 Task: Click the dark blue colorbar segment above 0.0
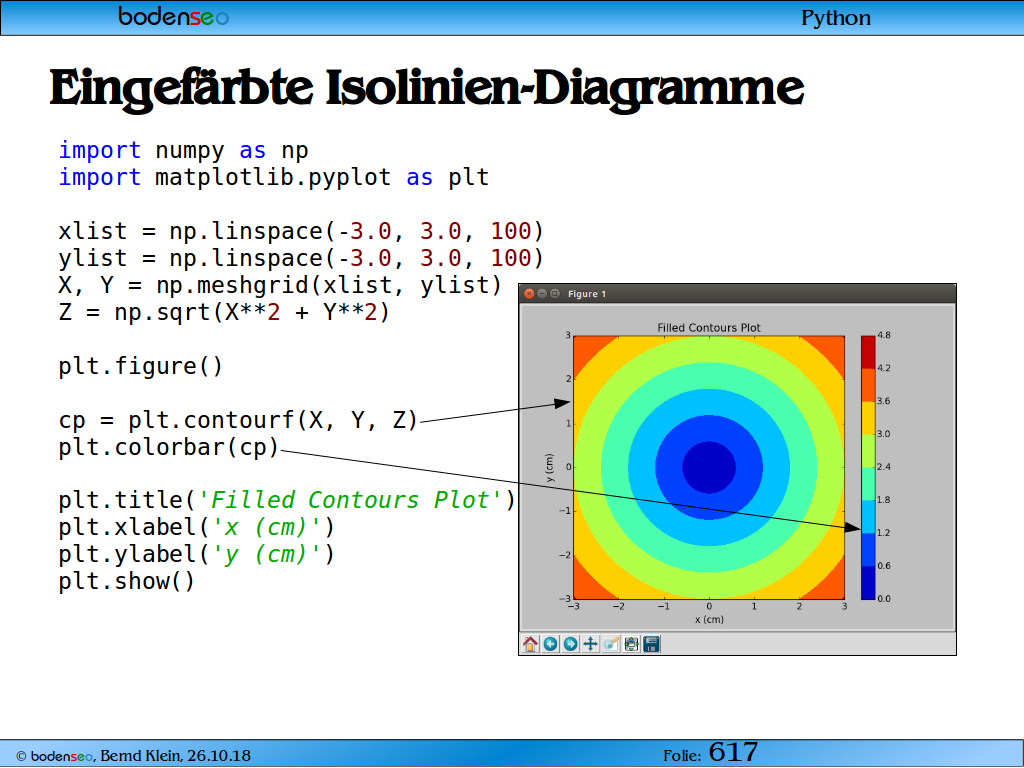coord(868,583)
